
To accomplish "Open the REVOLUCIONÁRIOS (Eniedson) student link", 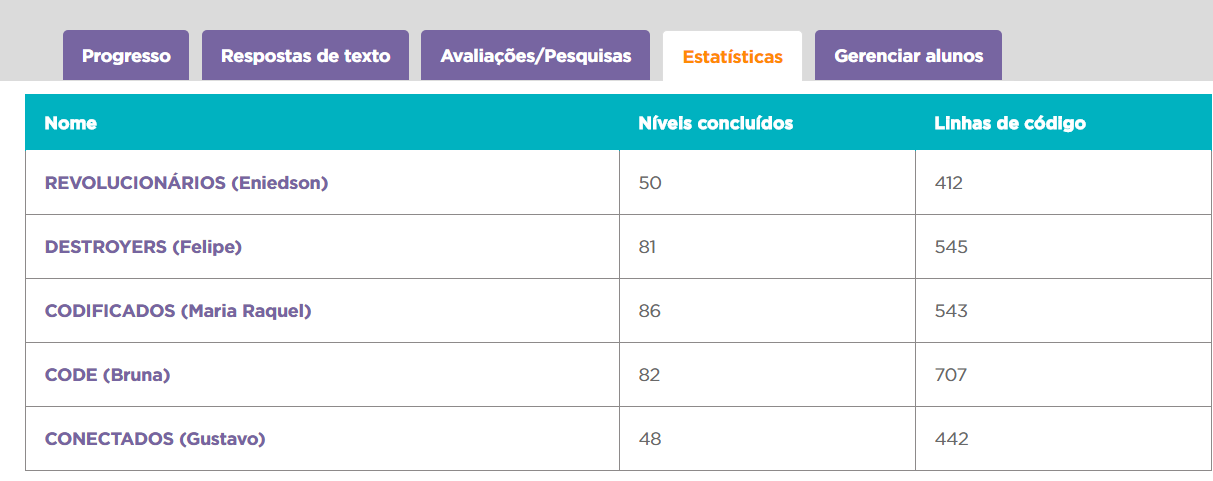I will pyautogui.click(x=186, y=183).
